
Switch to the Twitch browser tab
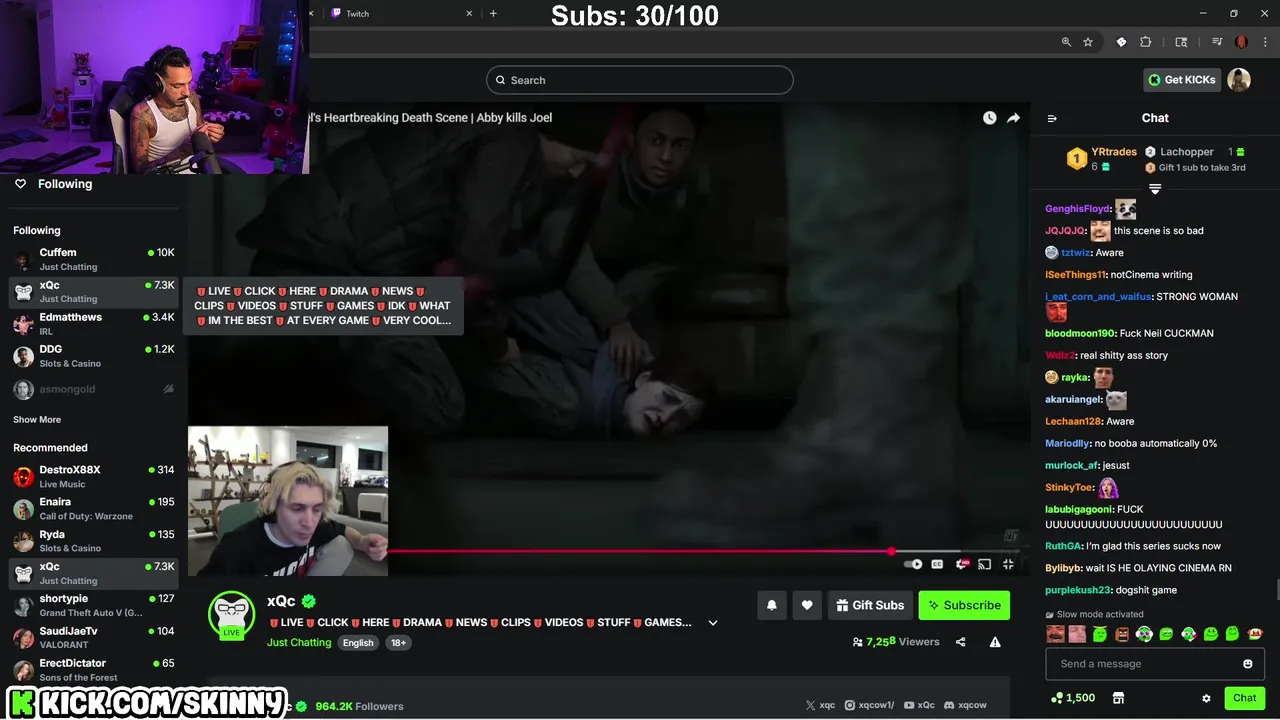pos(400,13)
